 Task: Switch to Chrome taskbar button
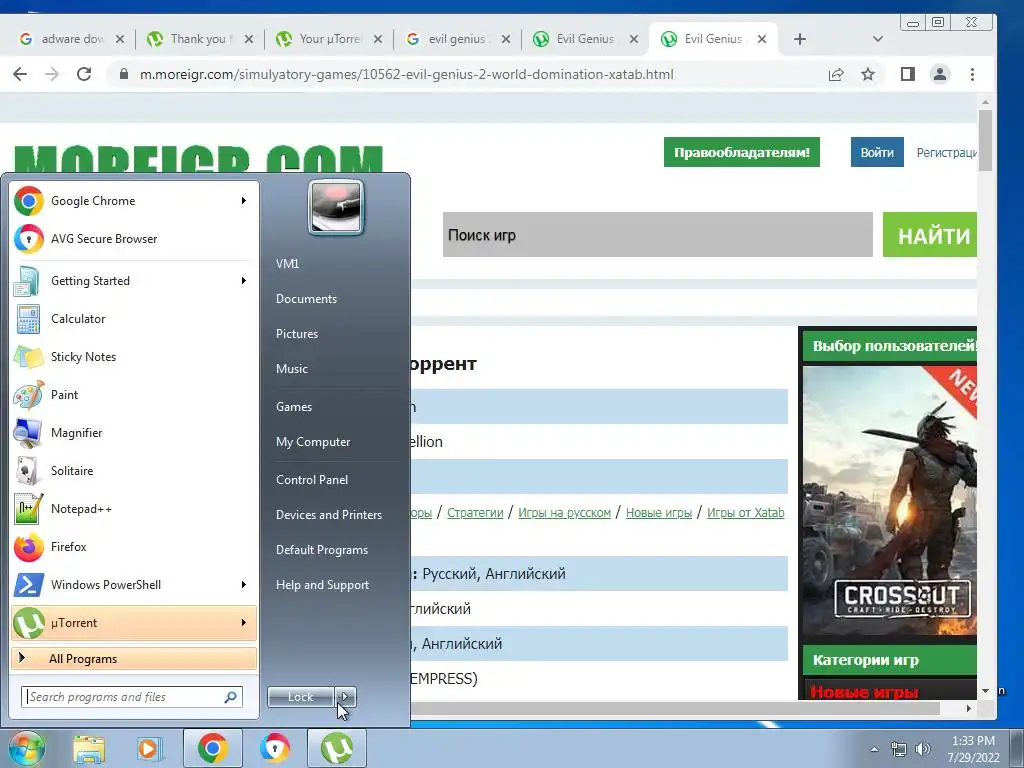click(x=213, y=748)
